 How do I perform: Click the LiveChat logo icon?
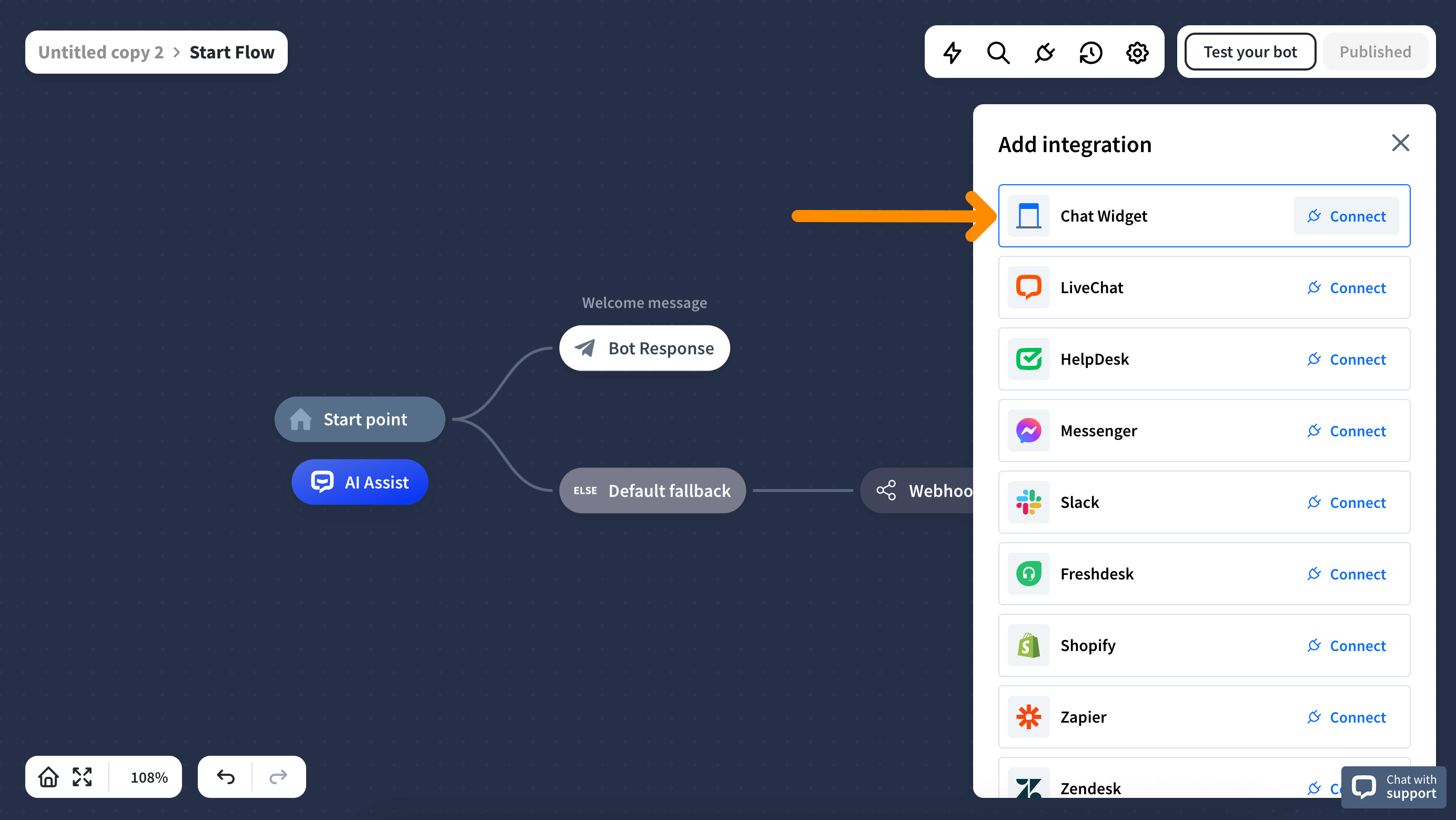coord(1029,287)
